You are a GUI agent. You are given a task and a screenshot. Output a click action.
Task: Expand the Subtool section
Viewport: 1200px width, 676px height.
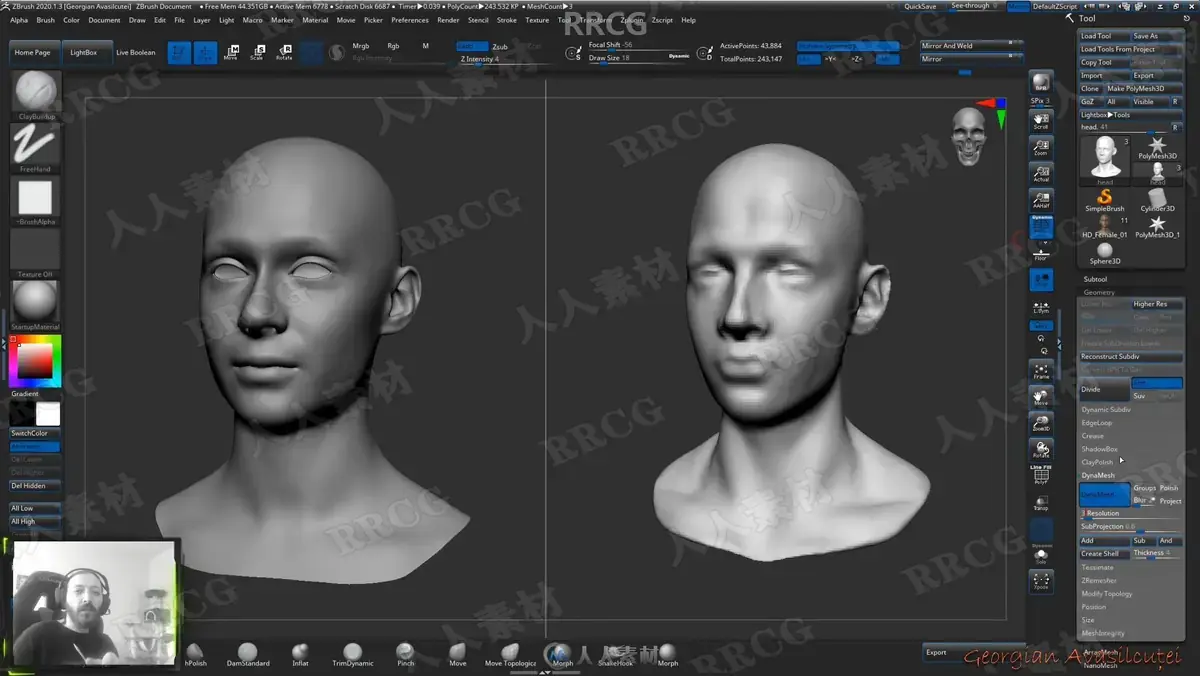pyautogui.click(x=1095, y=279)
